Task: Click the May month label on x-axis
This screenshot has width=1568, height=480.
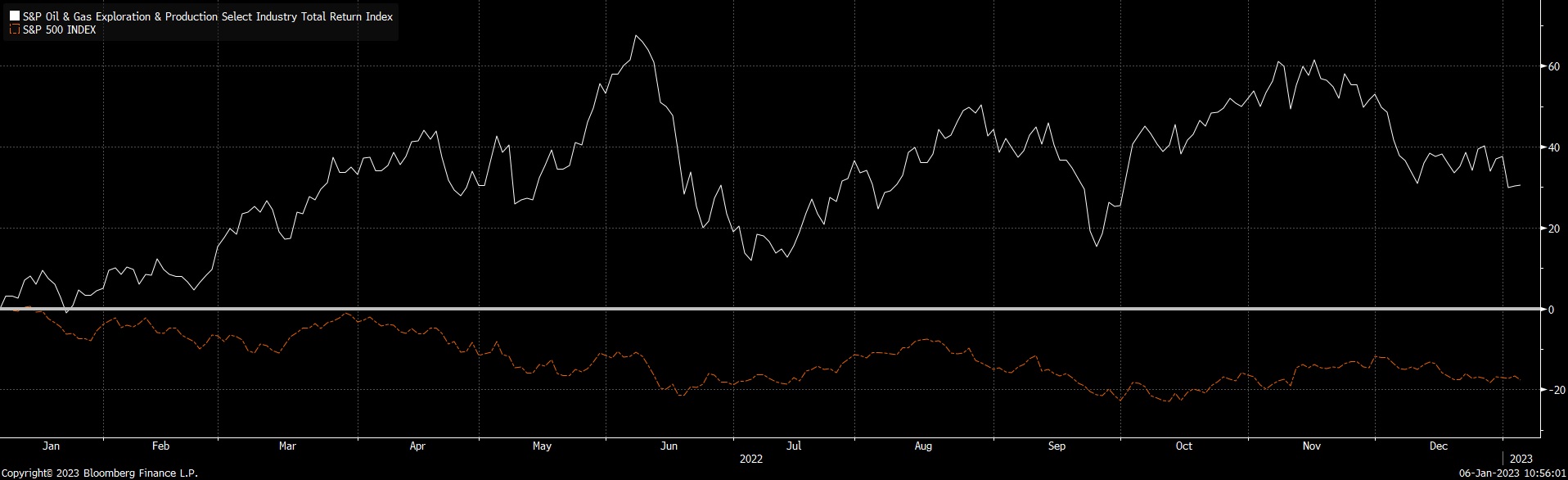Action: click(x=542, y=446)
